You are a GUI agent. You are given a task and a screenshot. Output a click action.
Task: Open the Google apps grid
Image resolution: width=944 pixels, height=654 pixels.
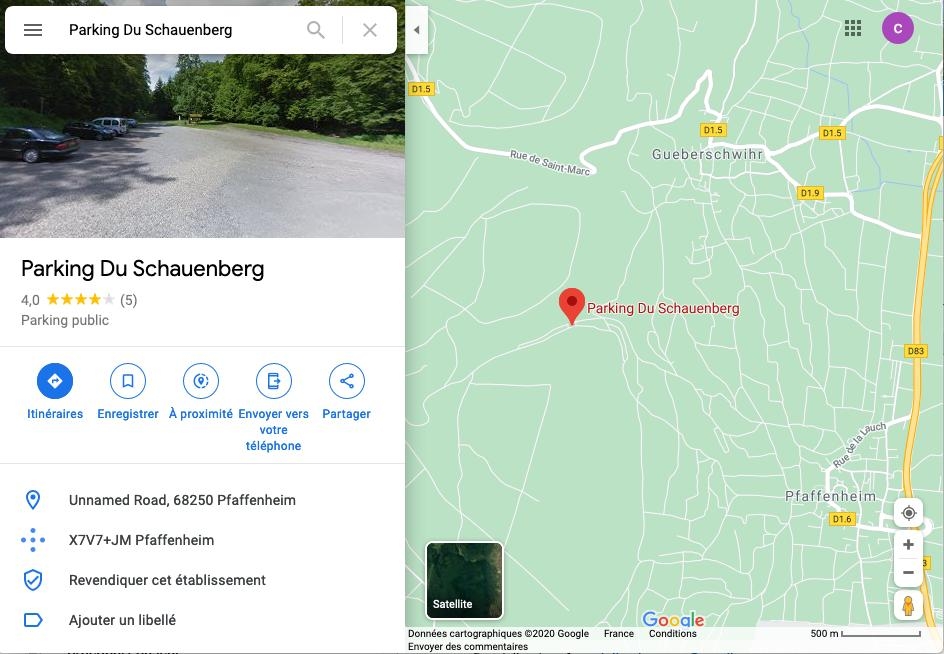coord(852,28)
